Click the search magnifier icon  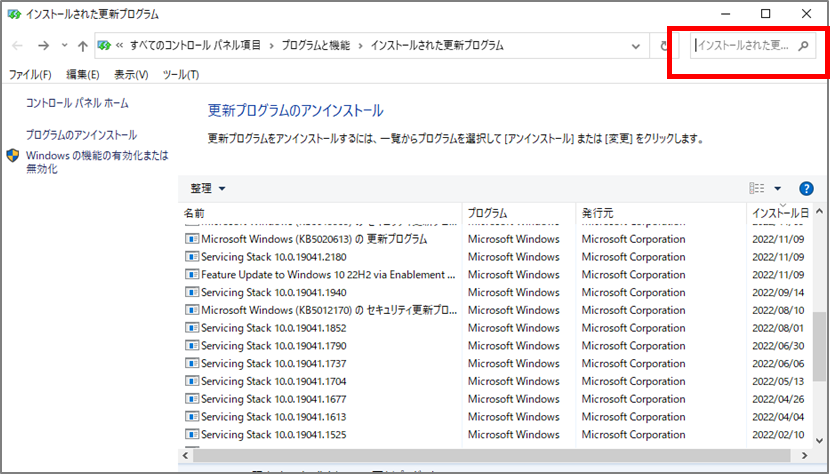click(804, 46)
